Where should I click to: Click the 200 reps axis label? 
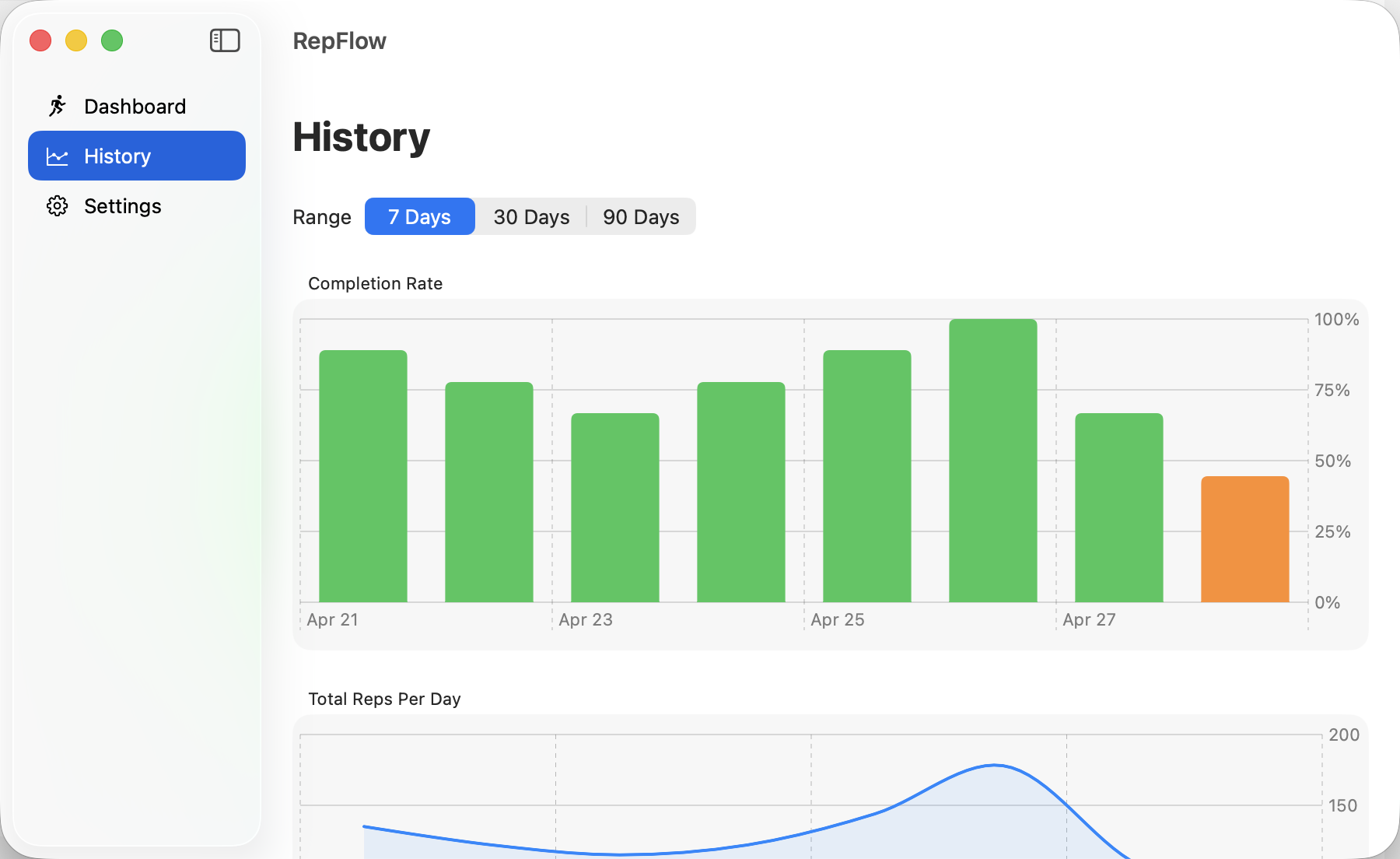[x=1344, y=735]
